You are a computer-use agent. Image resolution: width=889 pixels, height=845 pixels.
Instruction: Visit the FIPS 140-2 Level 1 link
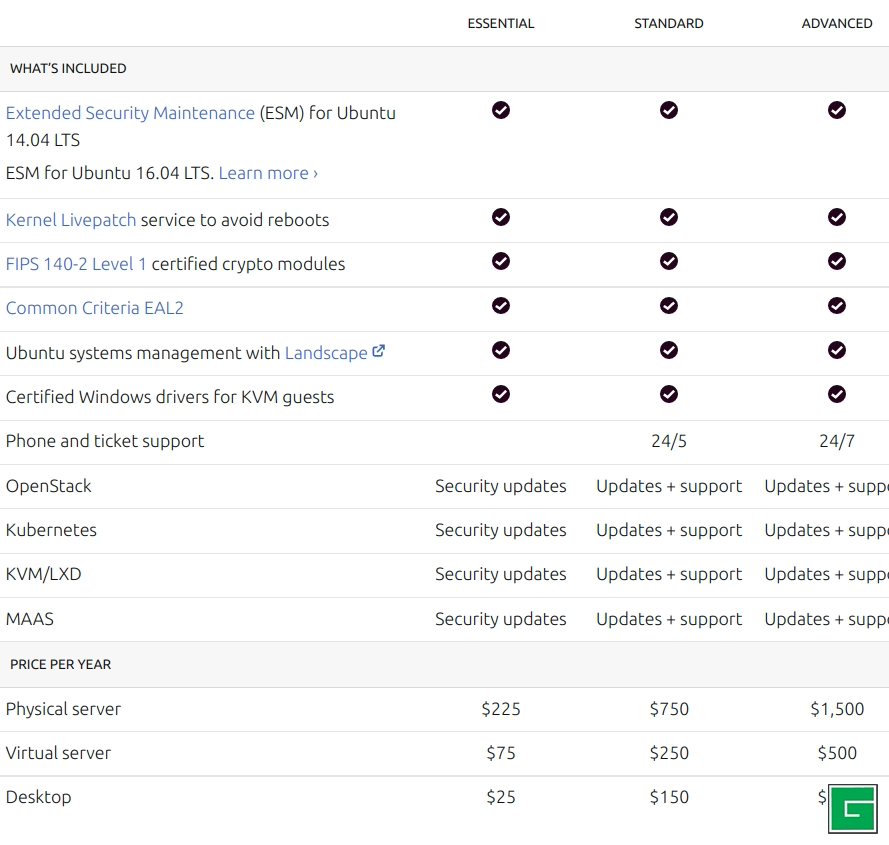point(76,264)
